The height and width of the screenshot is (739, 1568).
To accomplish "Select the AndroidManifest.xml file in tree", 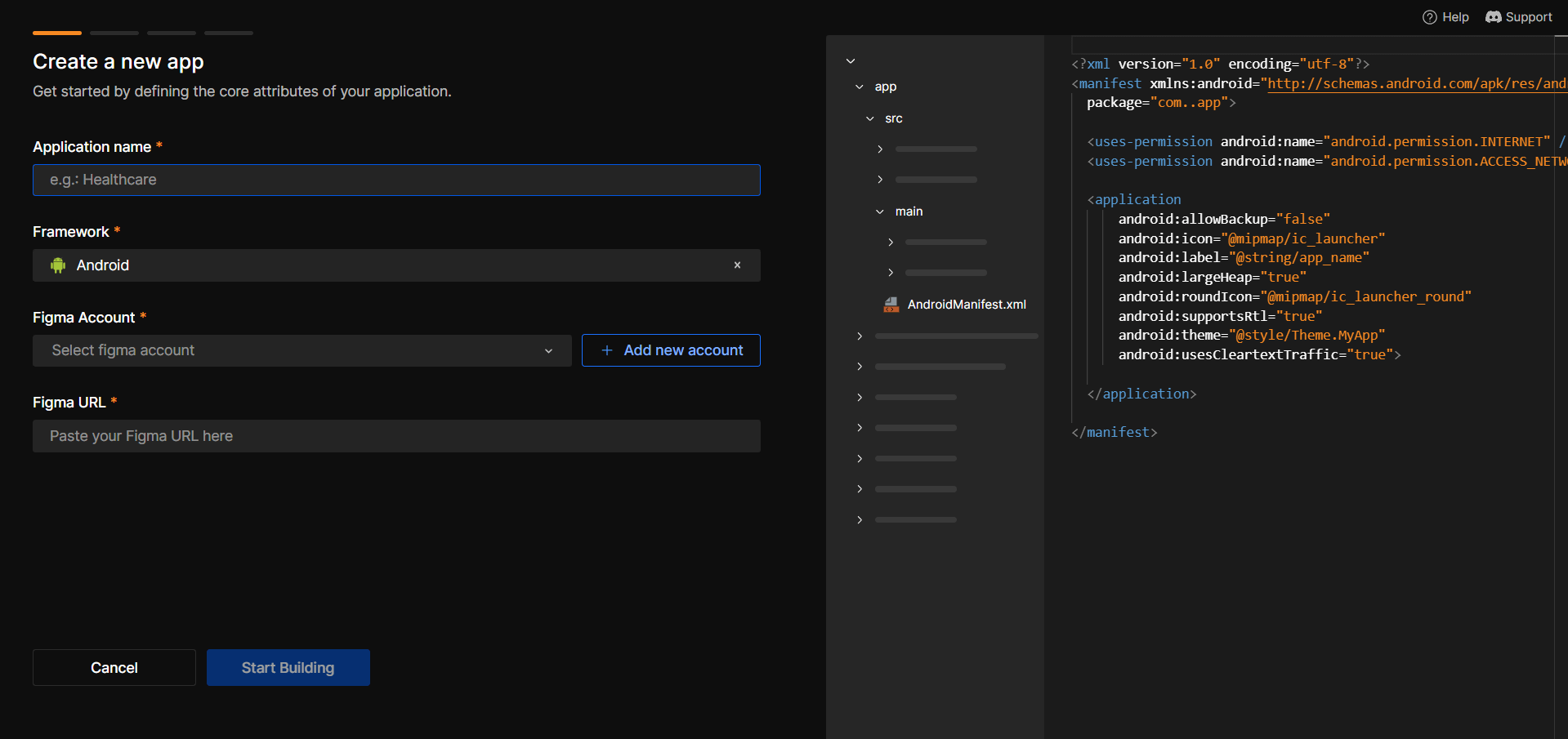I will point(966,305).
